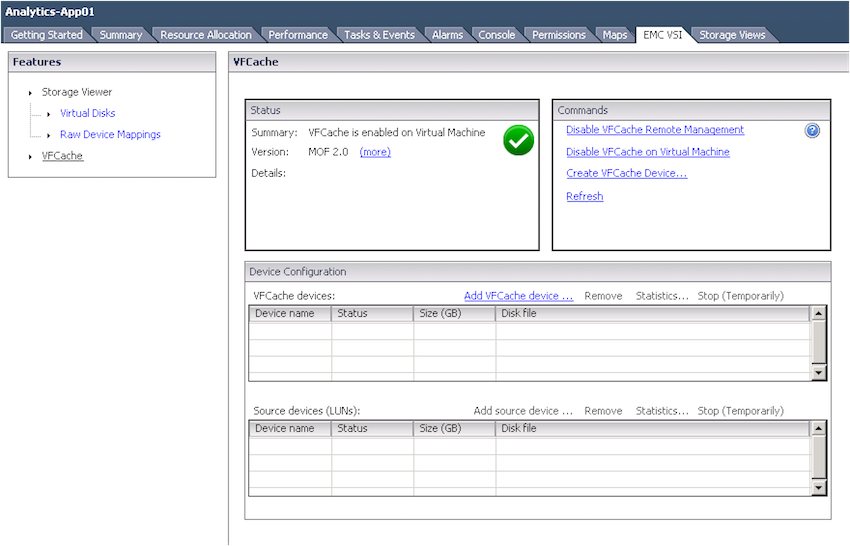Open the Maps tab
This screenshot has height=546, width=850.
[x=614, y=35]
